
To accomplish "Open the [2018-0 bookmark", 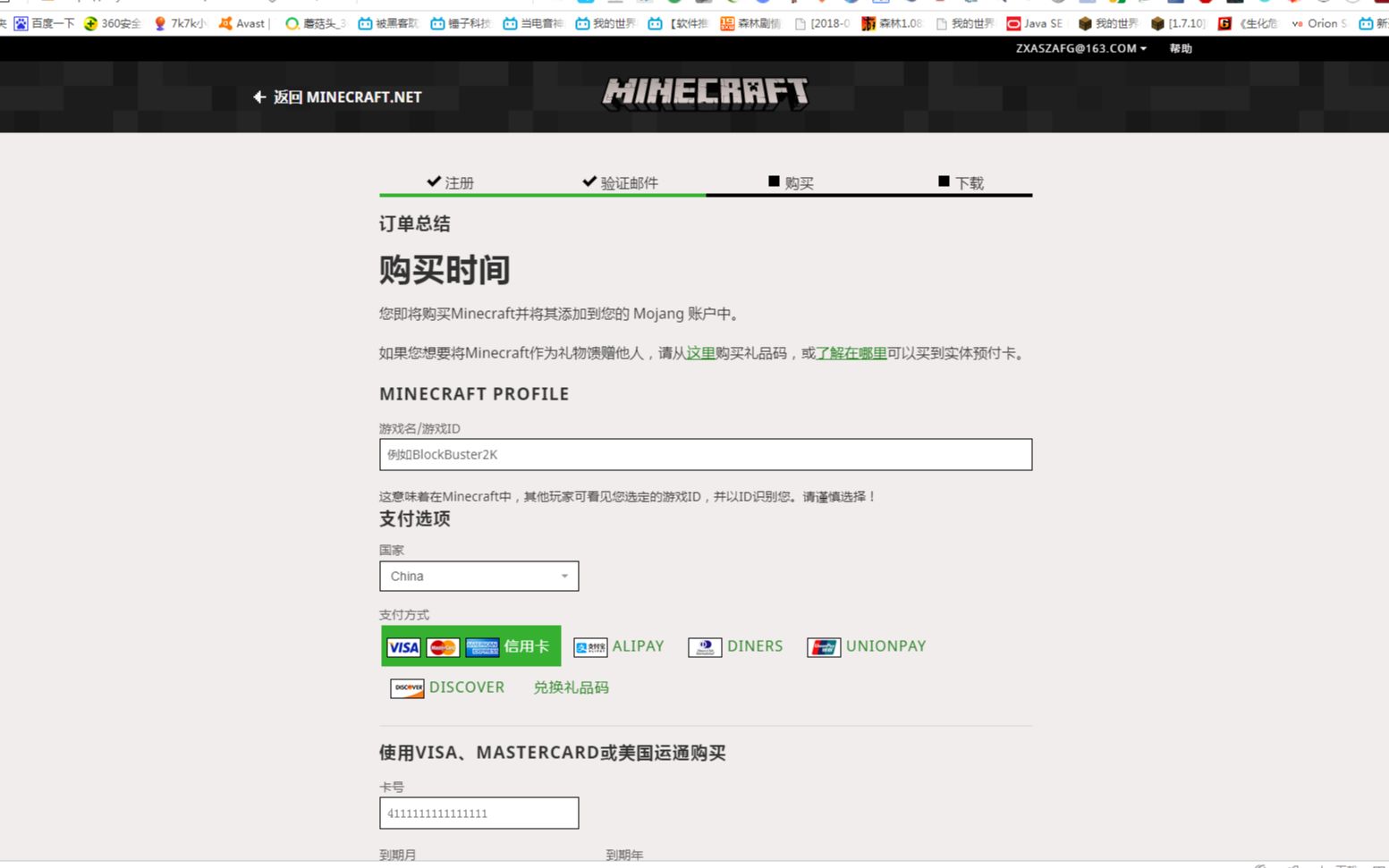I will 822,23.
